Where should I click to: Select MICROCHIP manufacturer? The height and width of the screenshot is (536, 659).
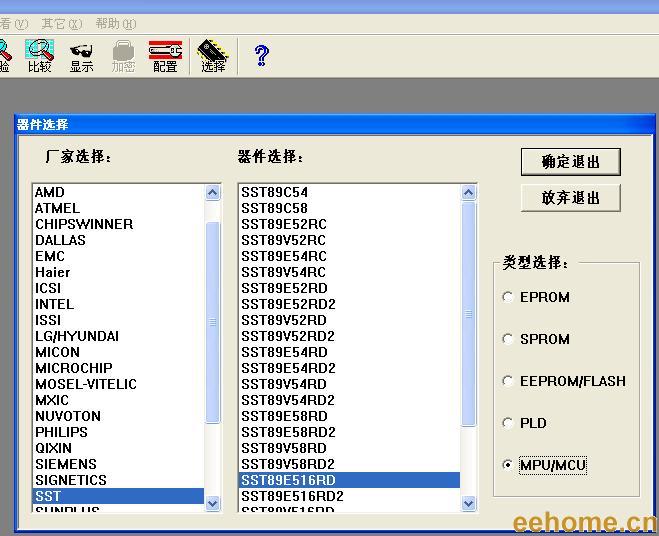(x=118, y=368)
